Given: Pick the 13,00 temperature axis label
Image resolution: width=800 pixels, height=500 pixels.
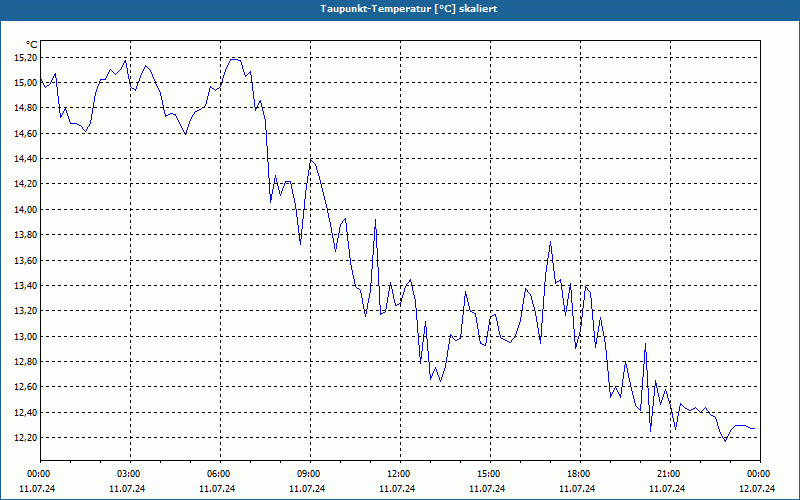Looking at the screenshot, I should pos(25,336).
